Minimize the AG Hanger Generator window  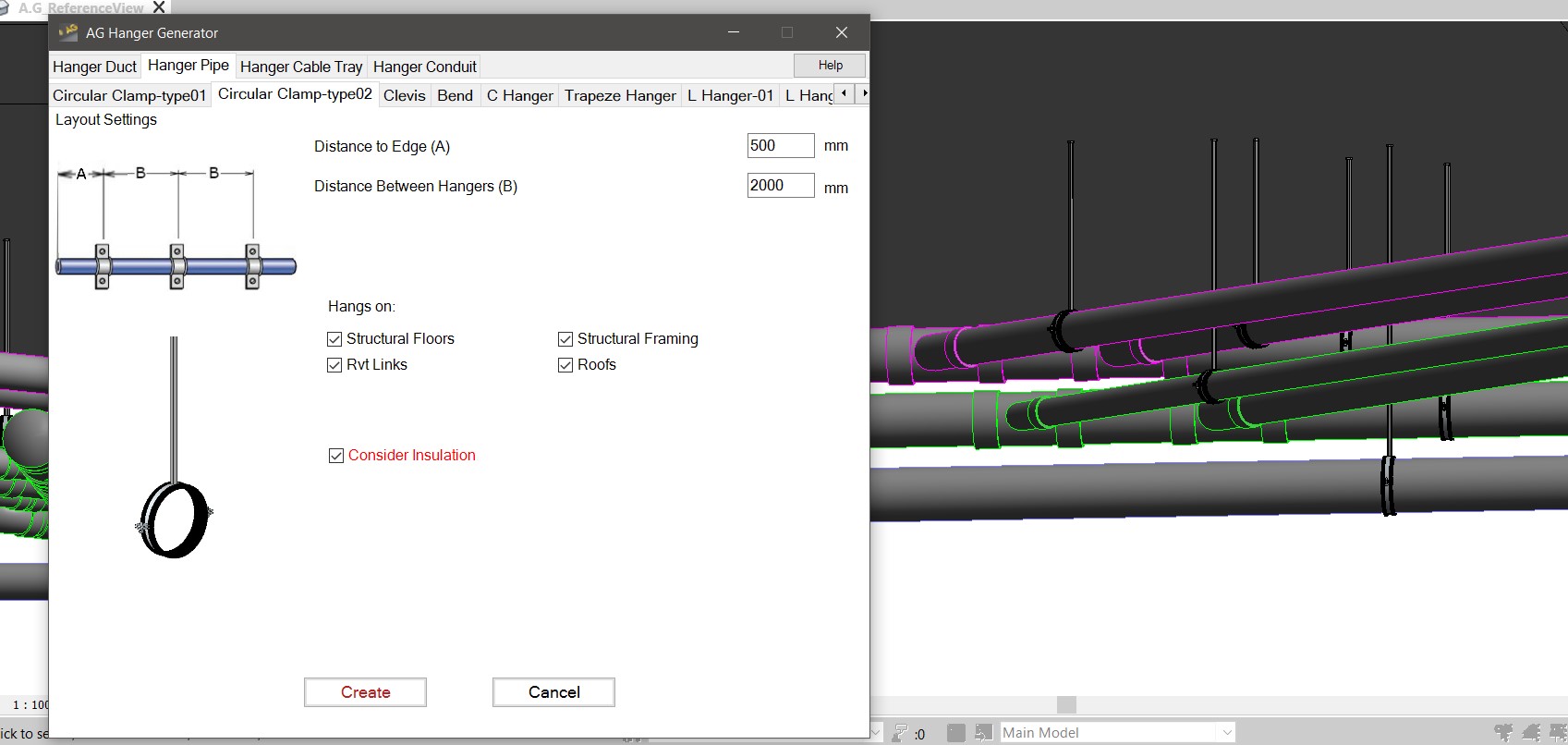734,32
